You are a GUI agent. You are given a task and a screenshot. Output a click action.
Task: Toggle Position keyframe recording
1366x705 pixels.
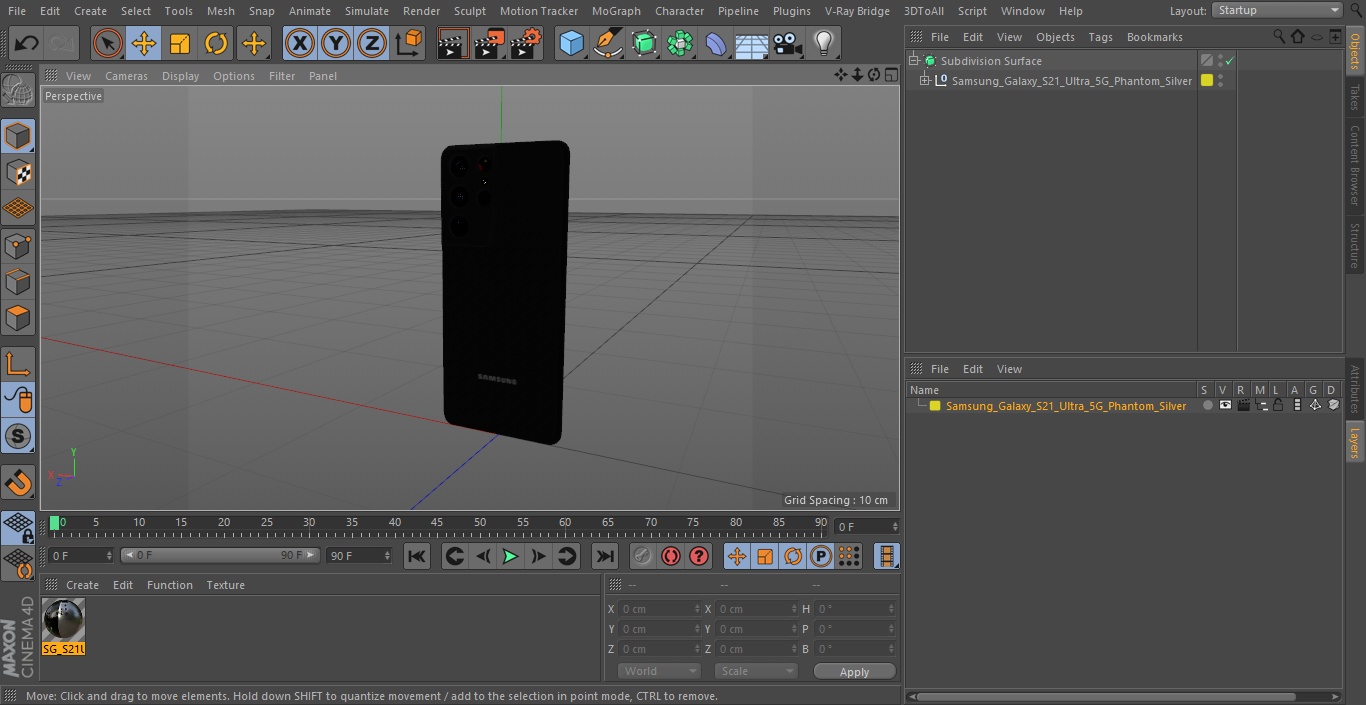click(736, 556)
